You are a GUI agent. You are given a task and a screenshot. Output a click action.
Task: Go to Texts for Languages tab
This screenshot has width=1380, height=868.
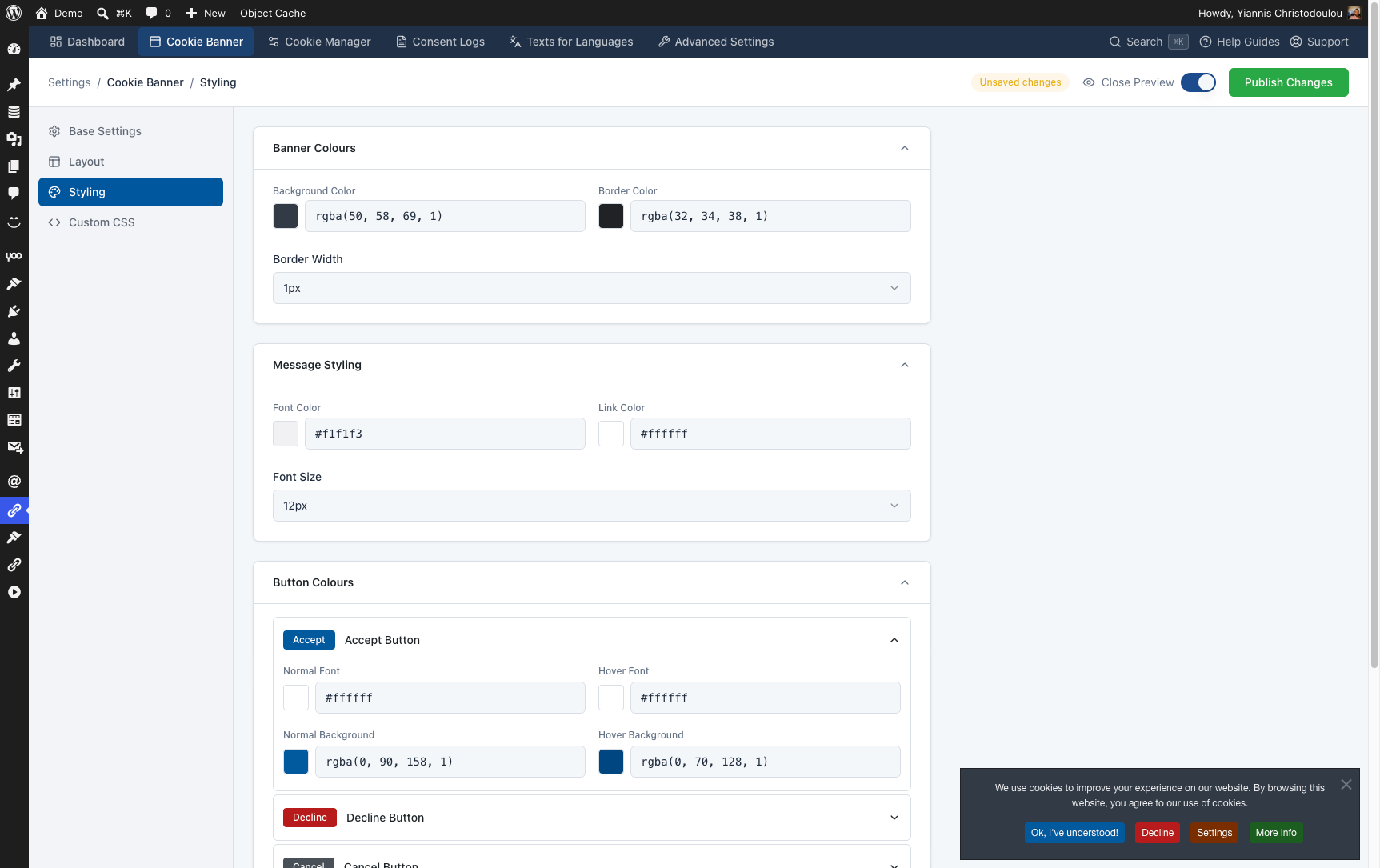571,42
